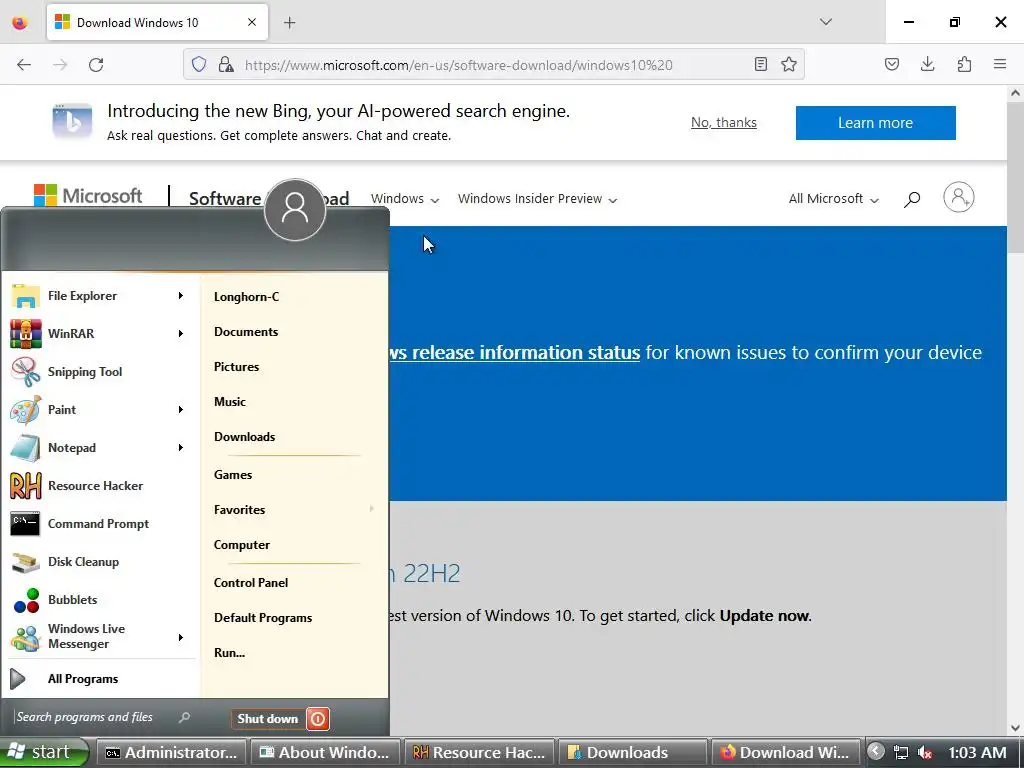Open Control Panel
1024x768 pixels.
(251, 583)
